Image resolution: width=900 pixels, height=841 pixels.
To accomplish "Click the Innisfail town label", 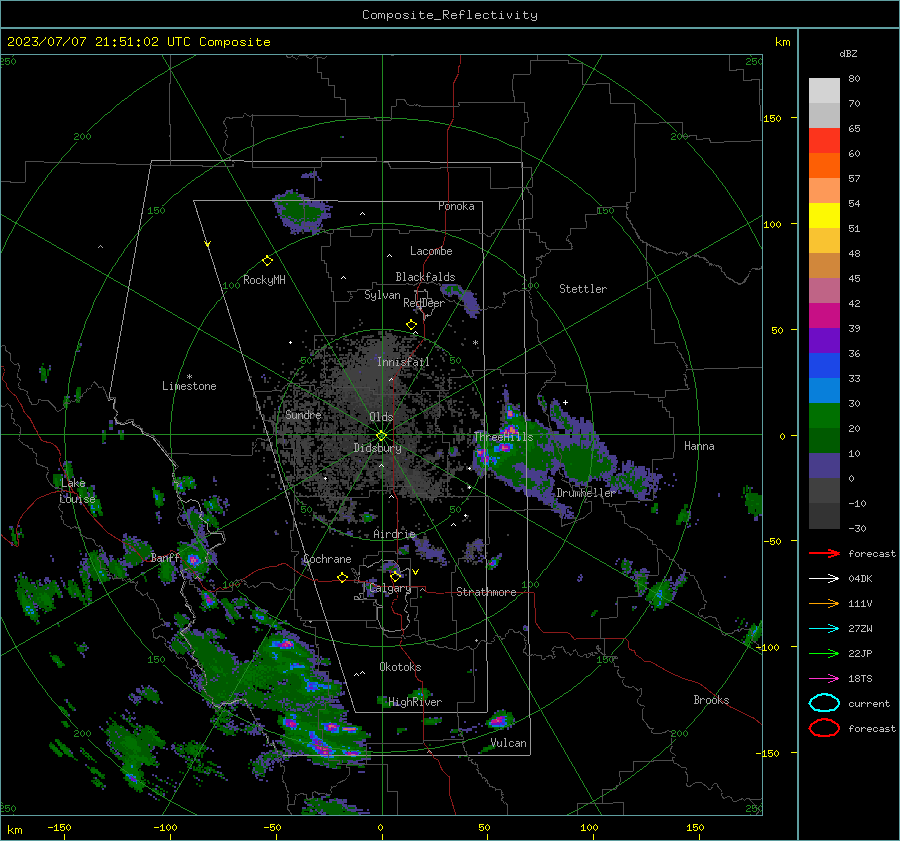I will click(x=403, y=362).
